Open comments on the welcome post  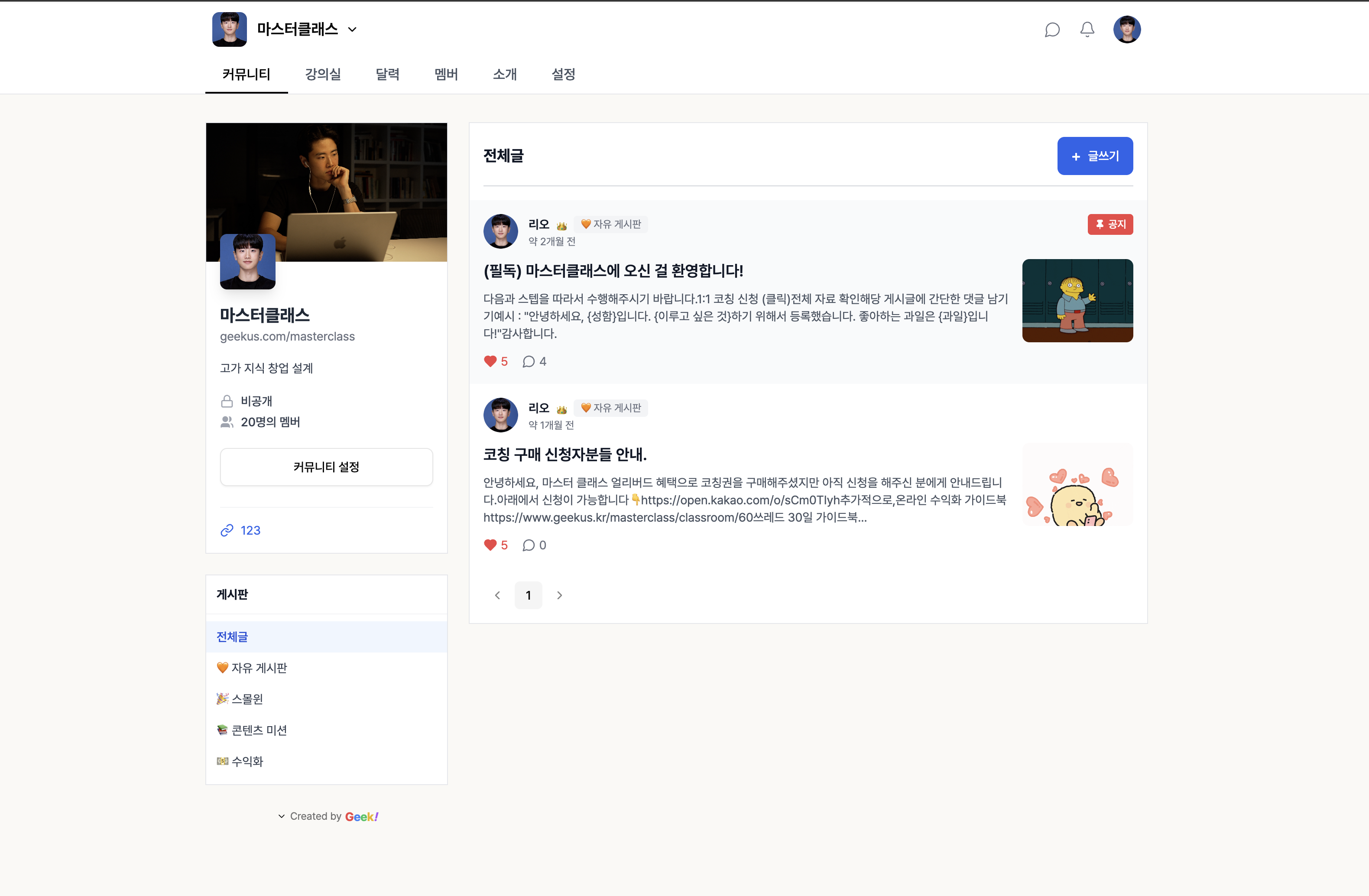(529, 361)
